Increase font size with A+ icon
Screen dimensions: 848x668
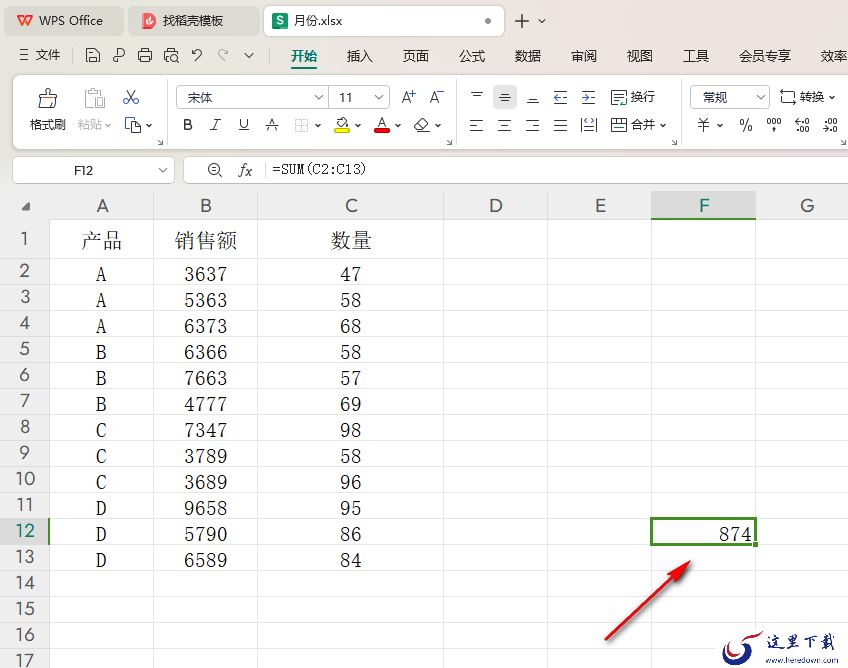(x=408, y=97)
